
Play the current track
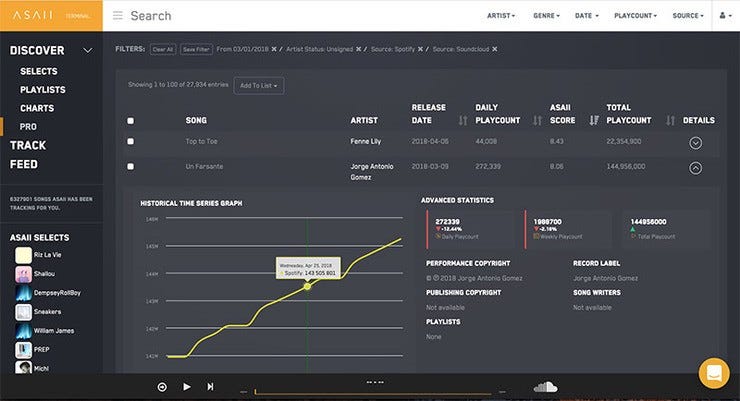pos(187,387)
